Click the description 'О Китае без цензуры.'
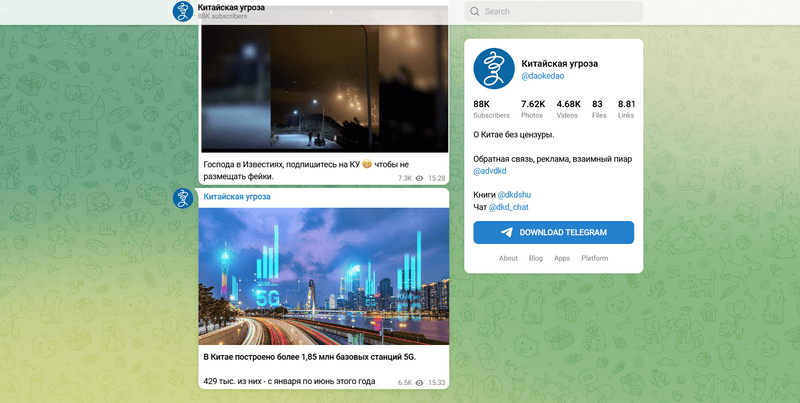The image size is (800, 403). (x=514, y=135)
